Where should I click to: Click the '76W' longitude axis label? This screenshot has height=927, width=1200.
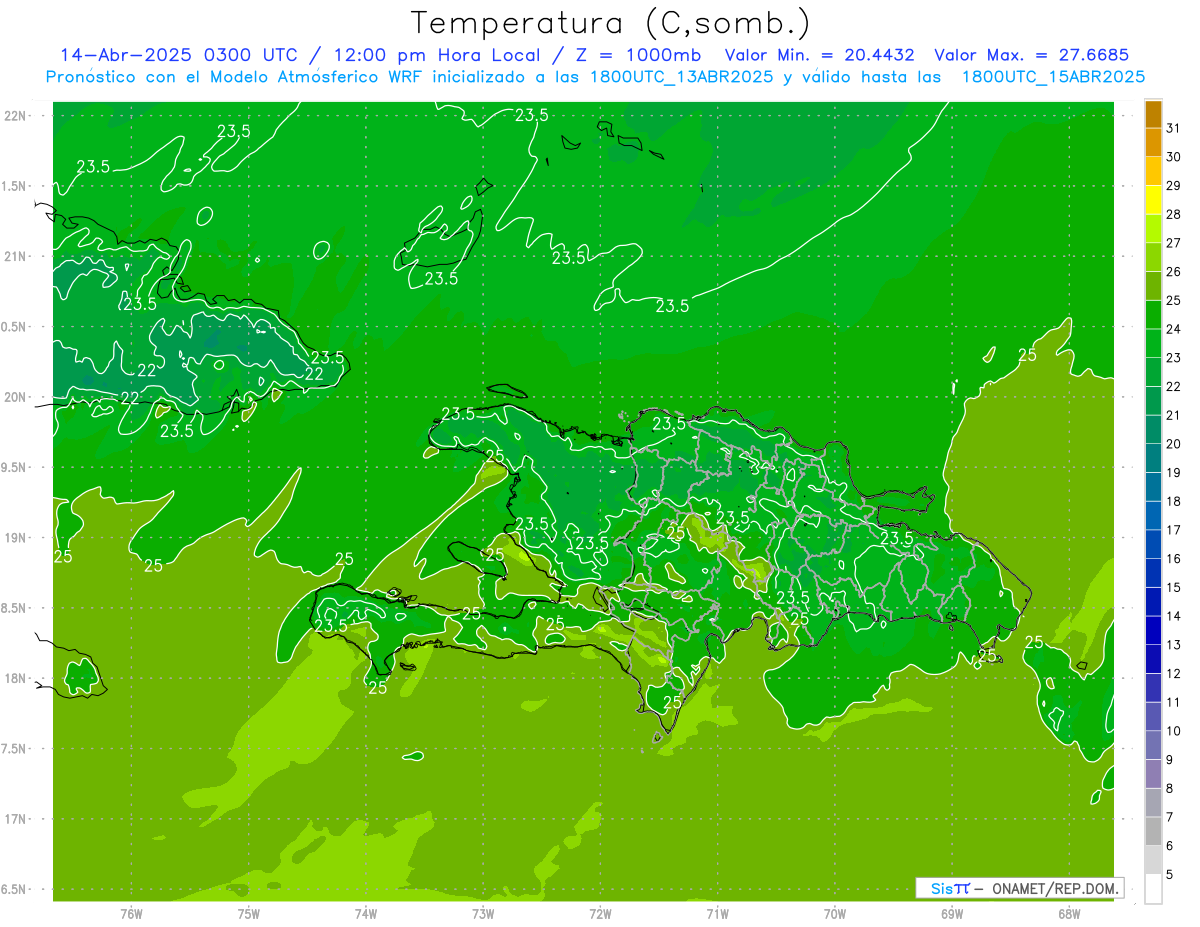(131, 913)
